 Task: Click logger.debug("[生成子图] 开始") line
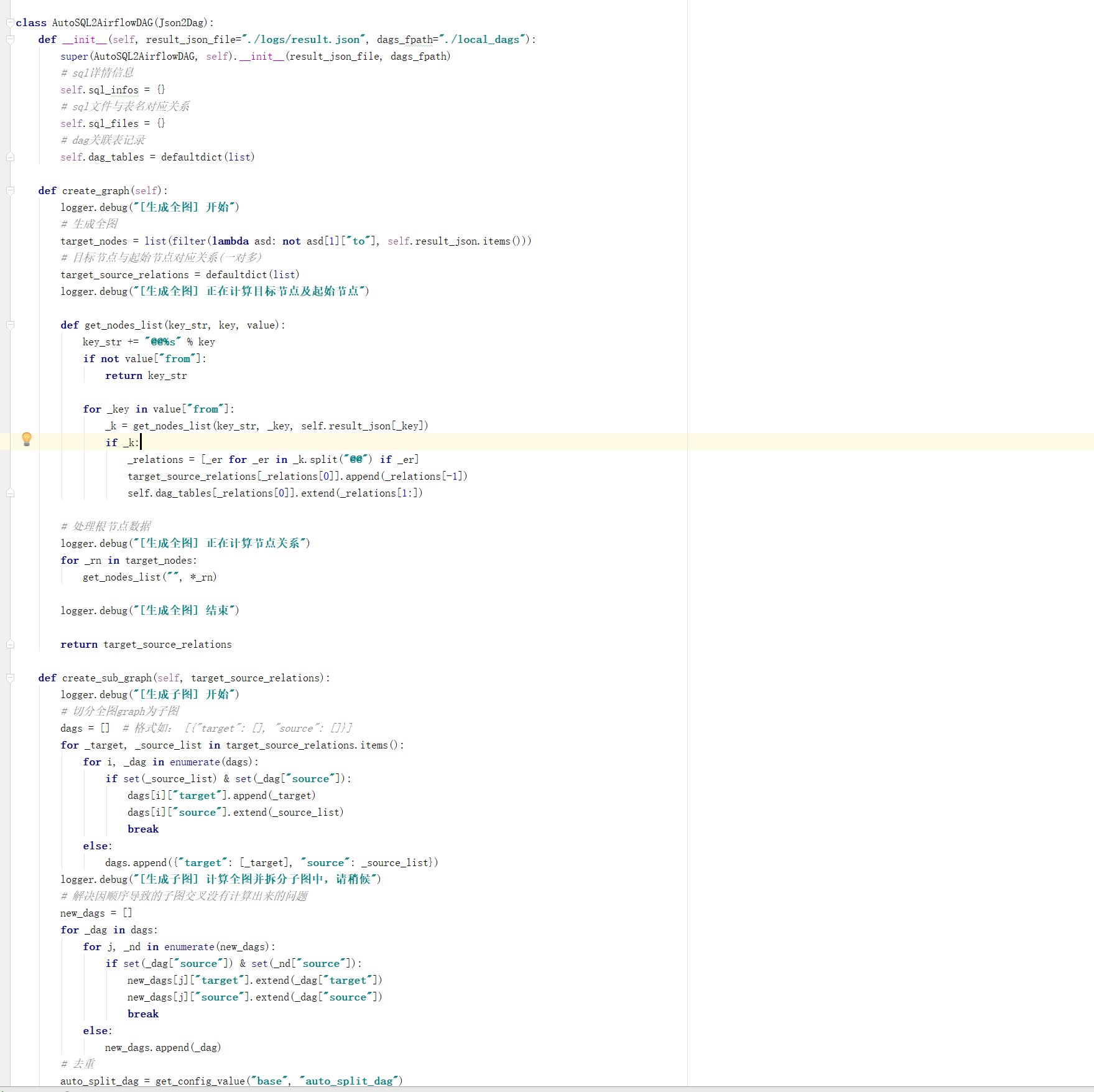[150, 694]
